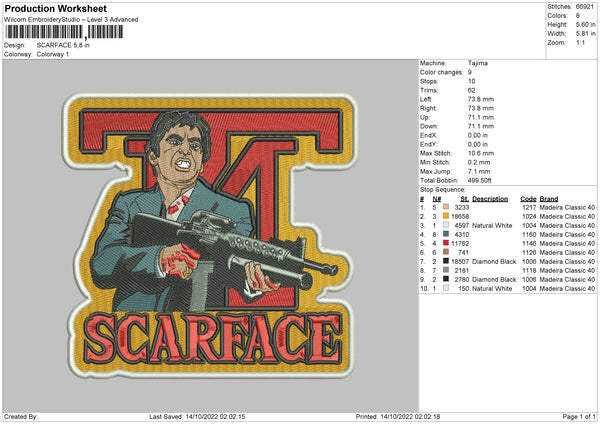The height and width of the screenshot is (424, 600).
Task: Click thread code 1024
Action: (x=529, y=217)
